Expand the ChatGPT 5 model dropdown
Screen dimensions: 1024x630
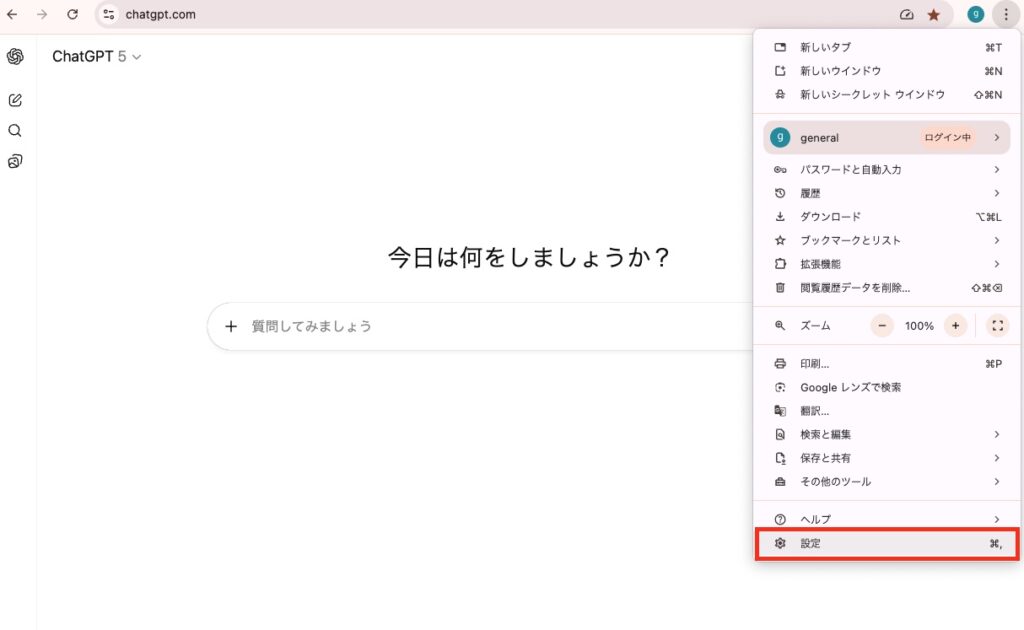pyautogui.click(x=97, y=57)
